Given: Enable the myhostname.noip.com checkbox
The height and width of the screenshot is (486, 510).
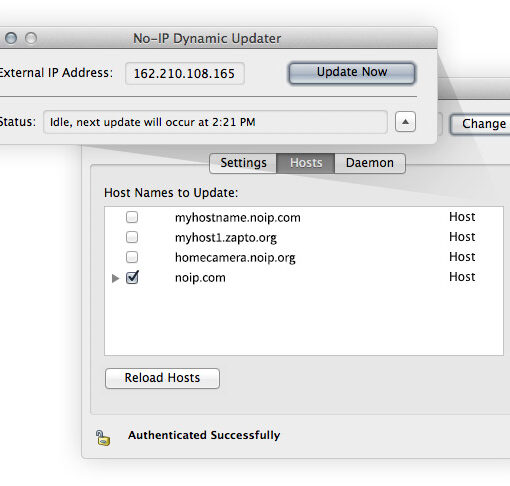Looking at the screenshot, I should 132,217.
